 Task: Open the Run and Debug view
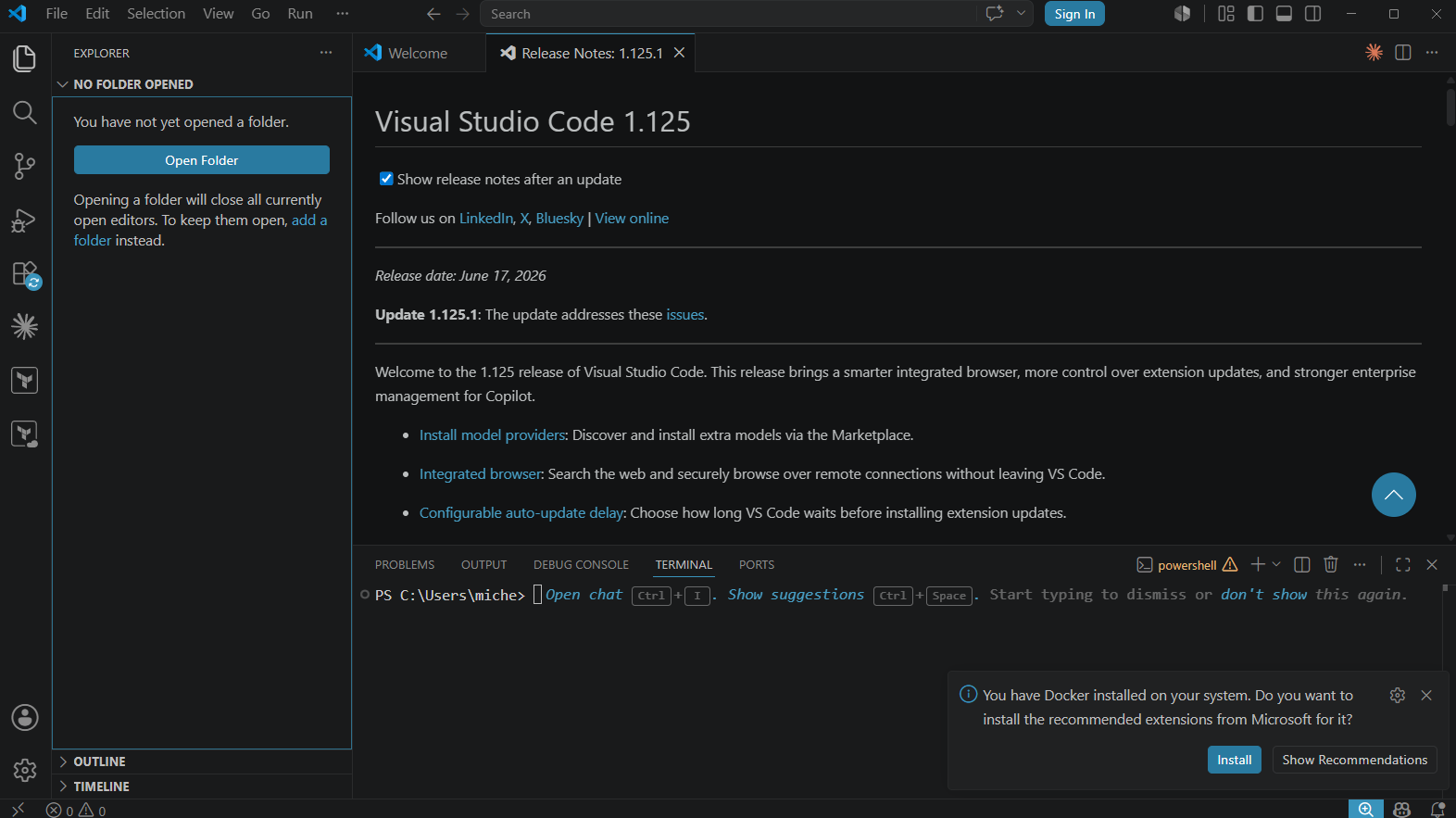tap(25, 220)
